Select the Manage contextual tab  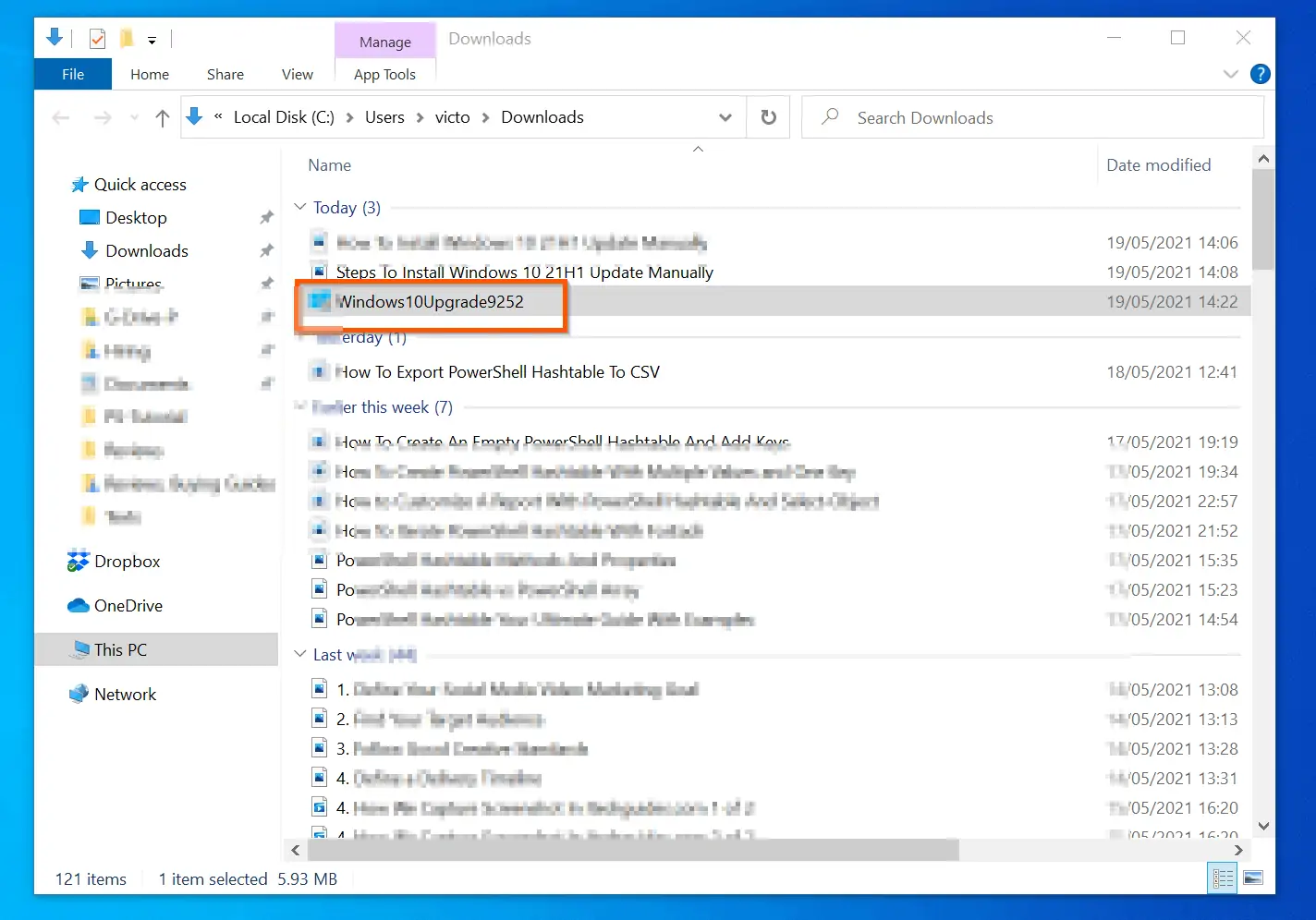[x=385, y=42]
